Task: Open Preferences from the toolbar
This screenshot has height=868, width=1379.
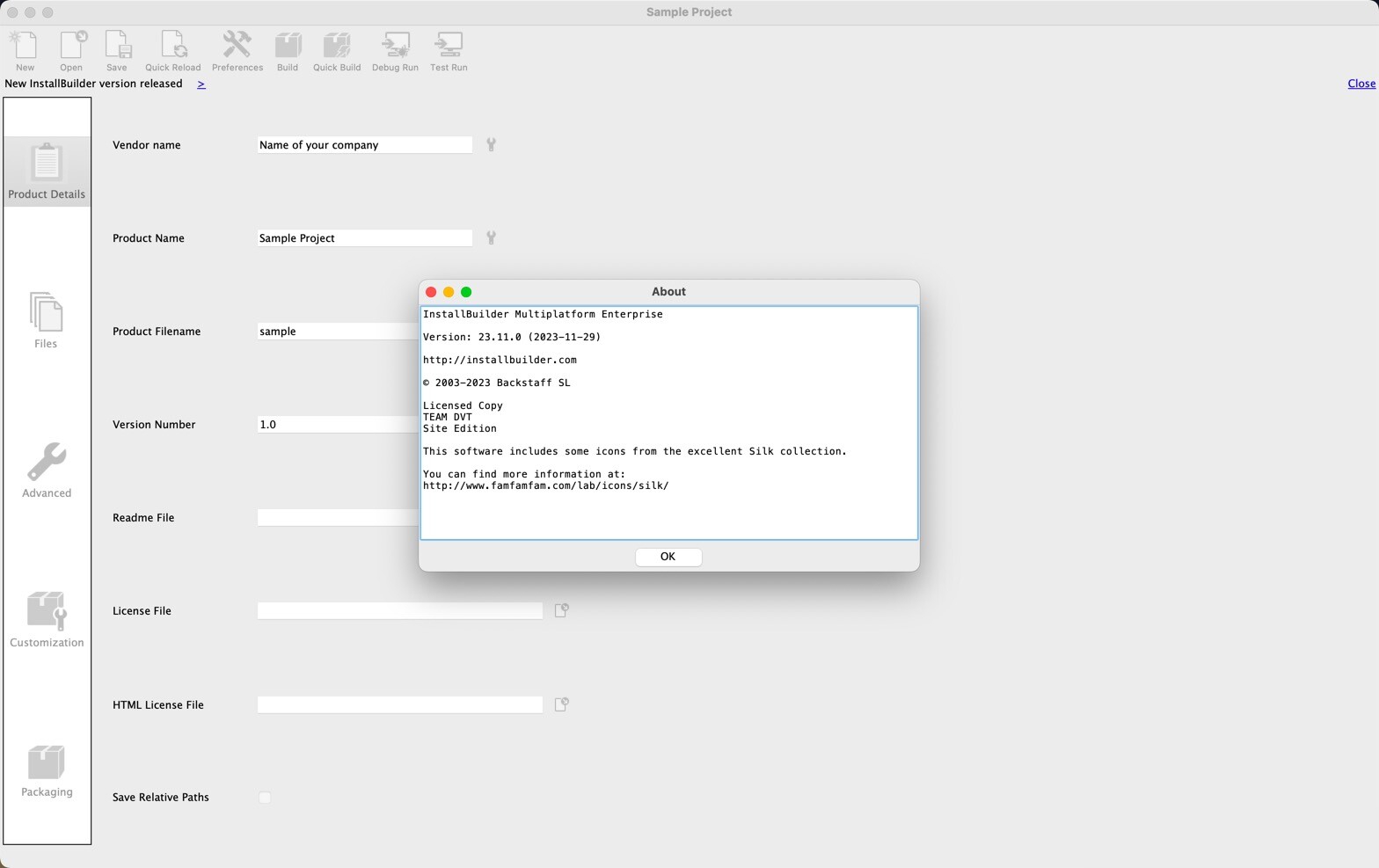Action: [x=237, y=51]
